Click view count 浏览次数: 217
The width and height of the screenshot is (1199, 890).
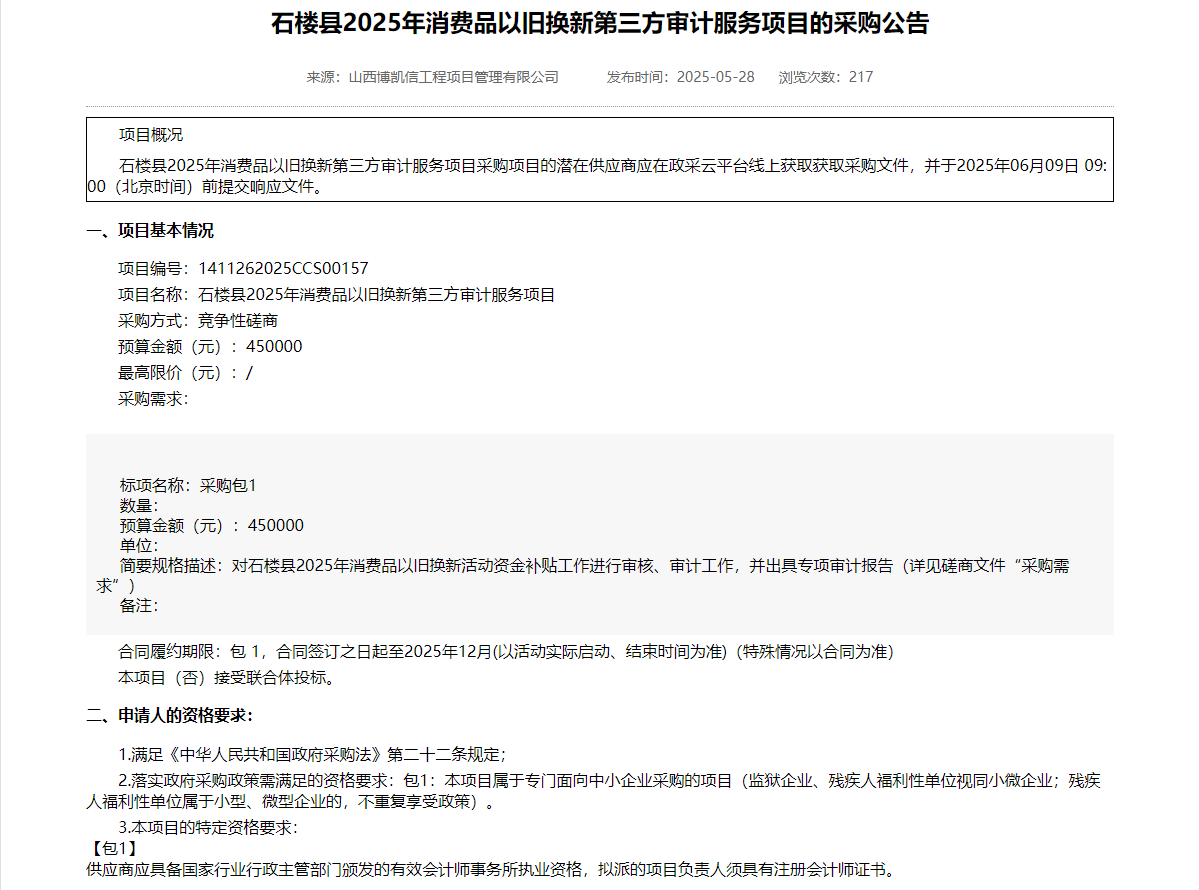coord(826,77)
